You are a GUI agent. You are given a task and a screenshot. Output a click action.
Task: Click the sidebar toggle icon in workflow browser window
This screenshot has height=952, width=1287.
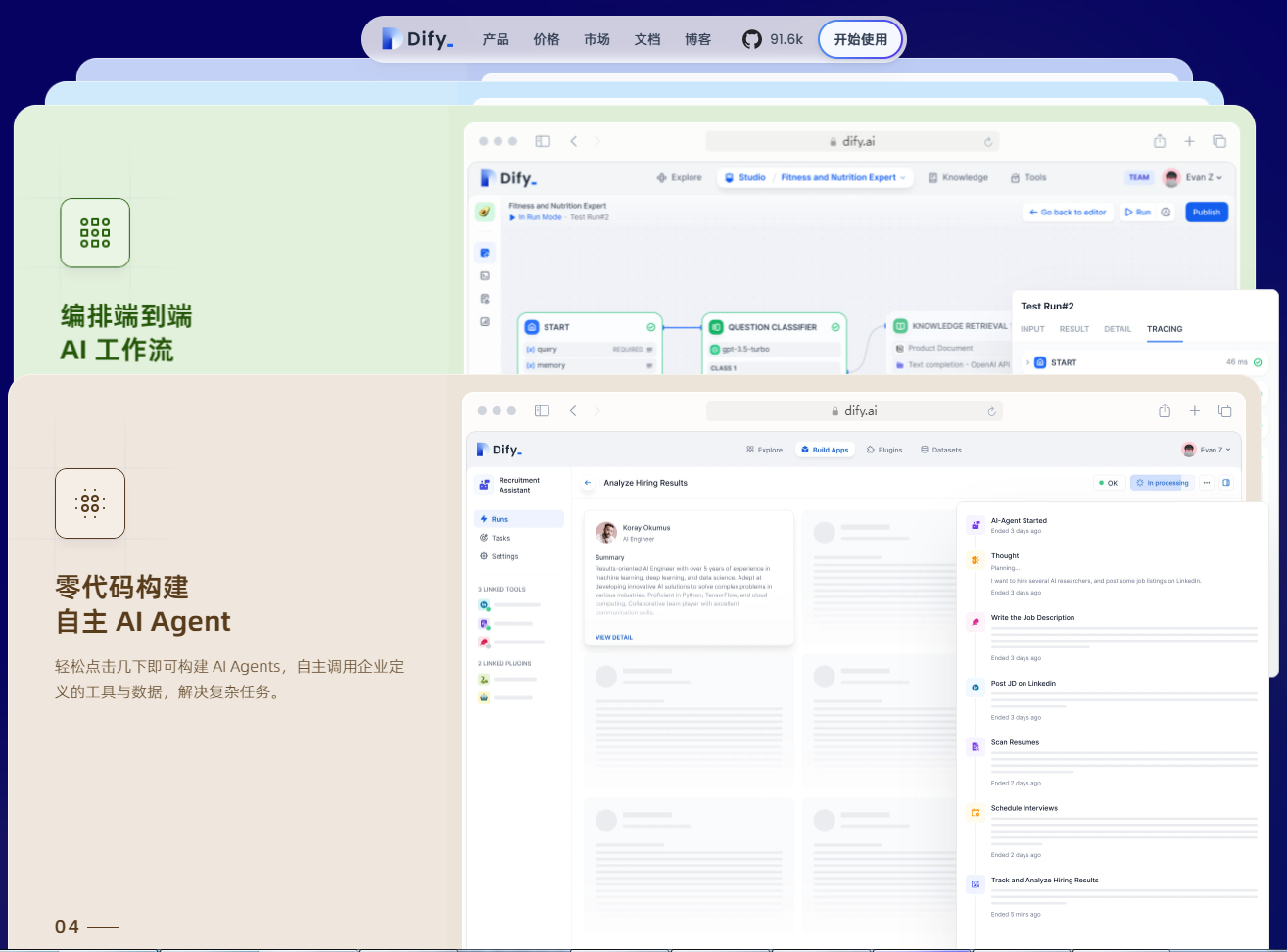coord(543,141)
